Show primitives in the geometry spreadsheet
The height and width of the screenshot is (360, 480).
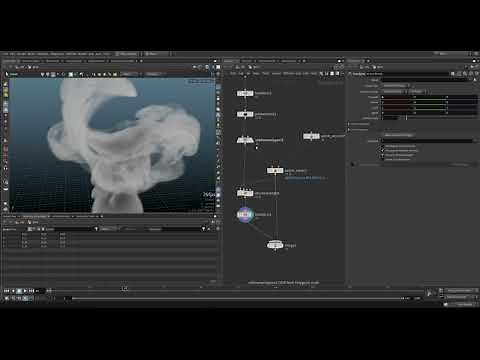[39, 229]
